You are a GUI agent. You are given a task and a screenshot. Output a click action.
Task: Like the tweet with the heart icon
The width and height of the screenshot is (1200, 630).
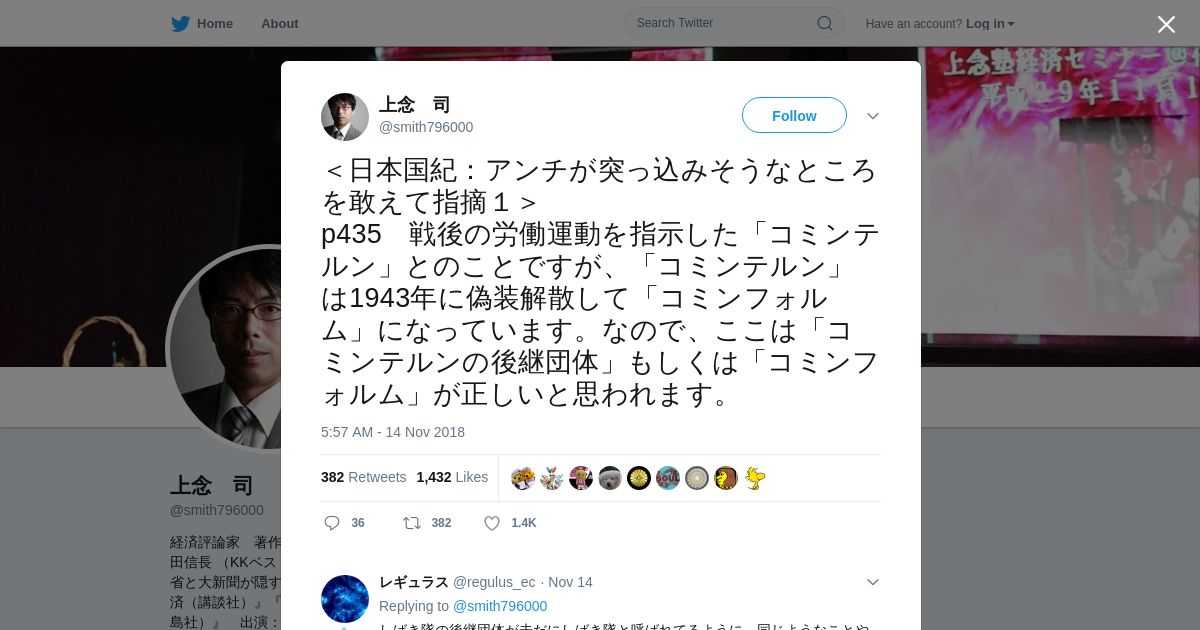[492, 523]
